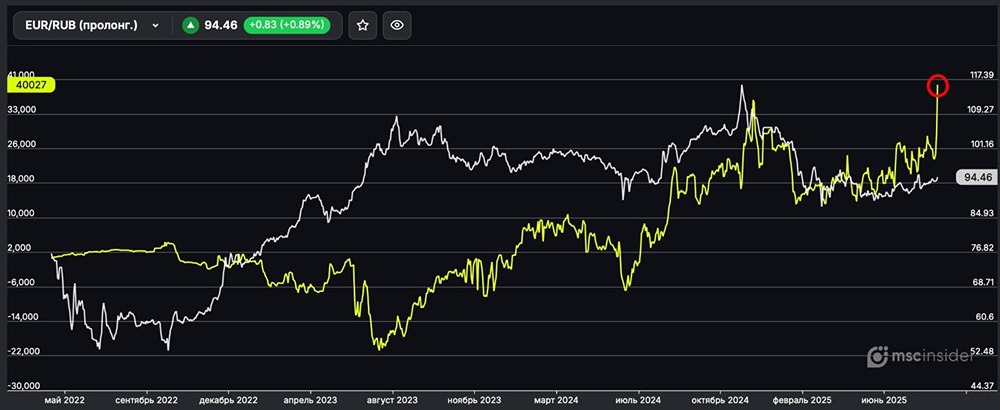Click the 84.93 right axis value
The height and width of the screenshot is (410, 1000).
click(983, 213)
